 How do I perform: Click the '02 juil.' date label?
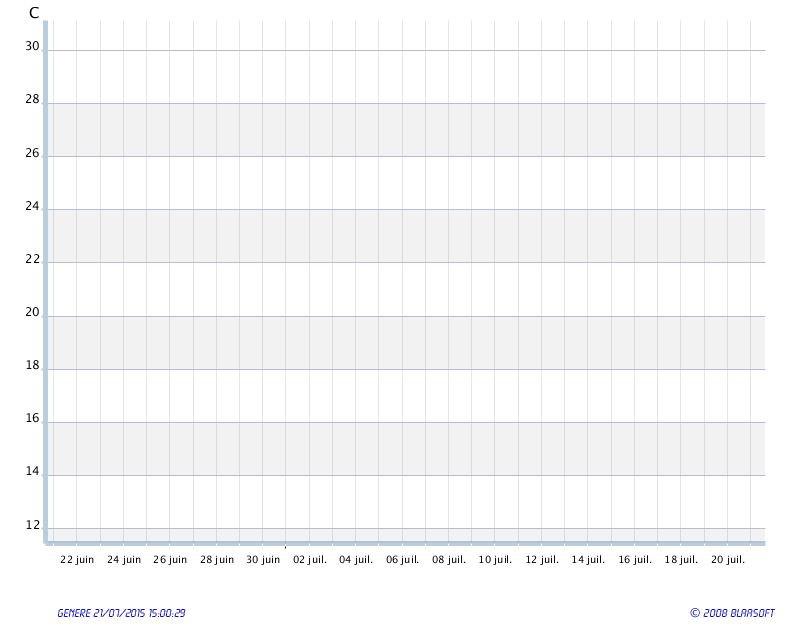tap(310, 560)
